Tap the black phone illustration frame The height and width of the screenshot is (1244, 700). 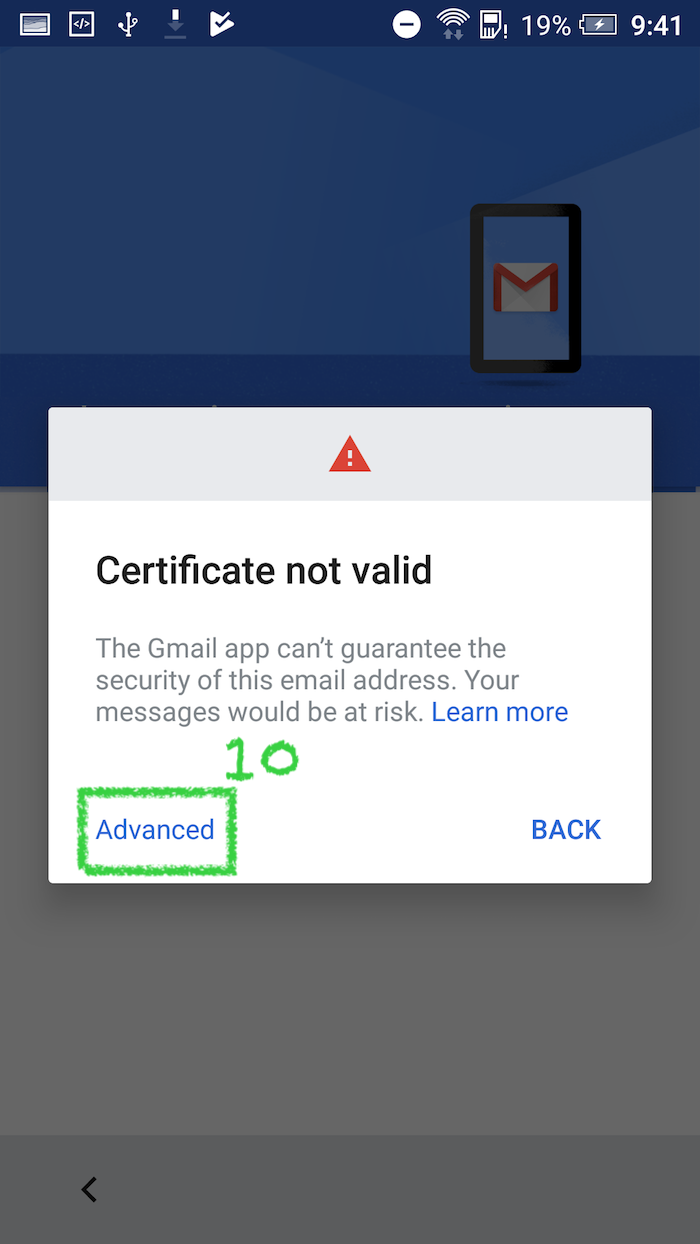(526, 290)
